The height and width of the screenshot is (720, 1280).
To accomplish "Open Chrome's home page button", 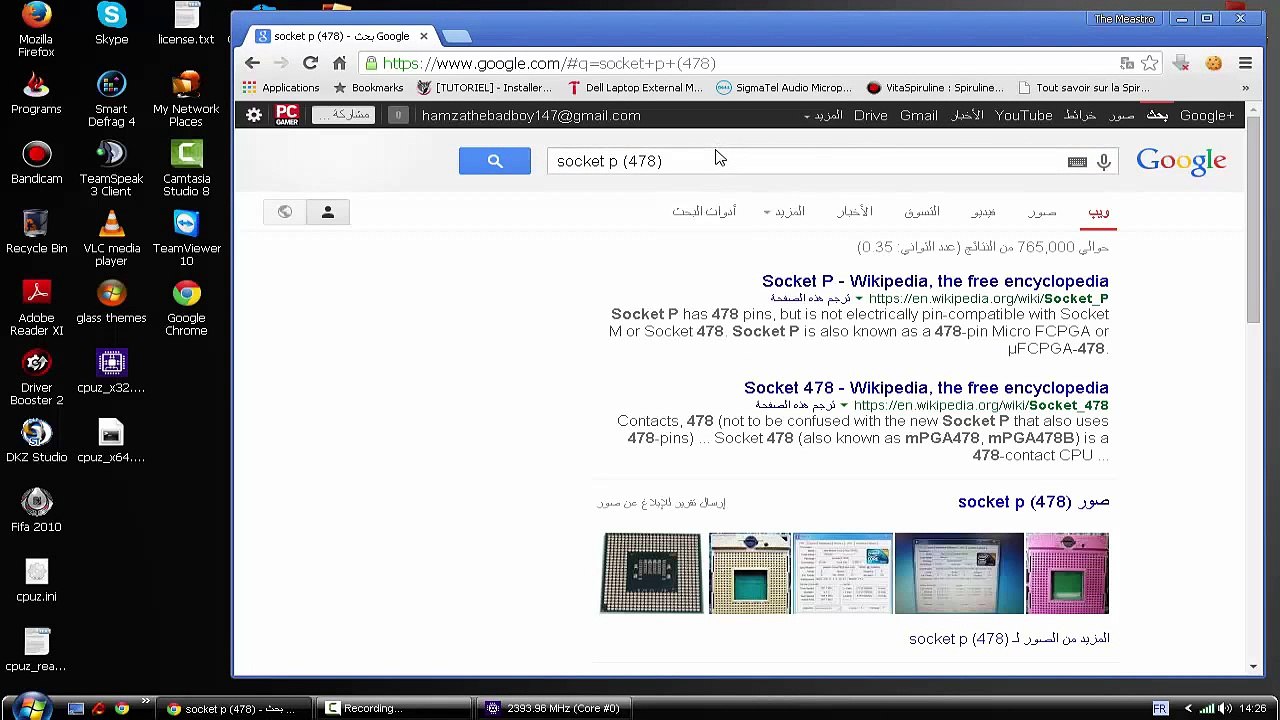I will tap(339, 63).
